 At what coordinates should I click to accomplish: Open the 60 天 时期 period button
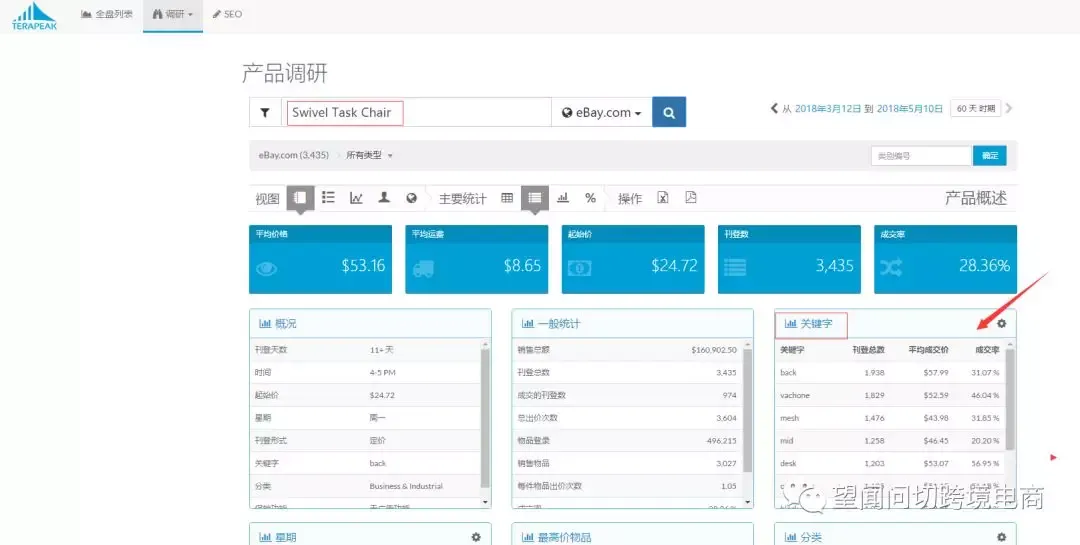tap(975, 108)
